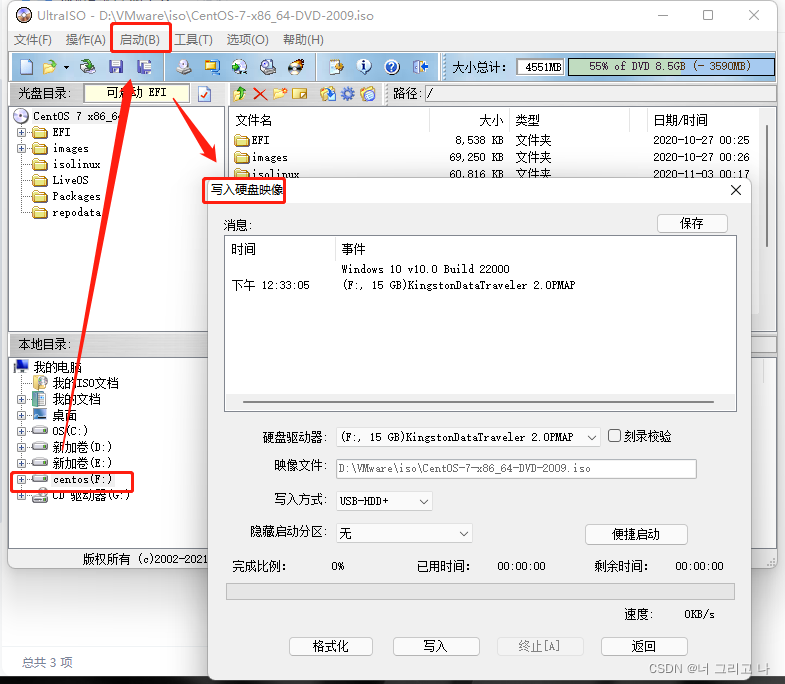Click the red X delete icon

coord(260,94)
